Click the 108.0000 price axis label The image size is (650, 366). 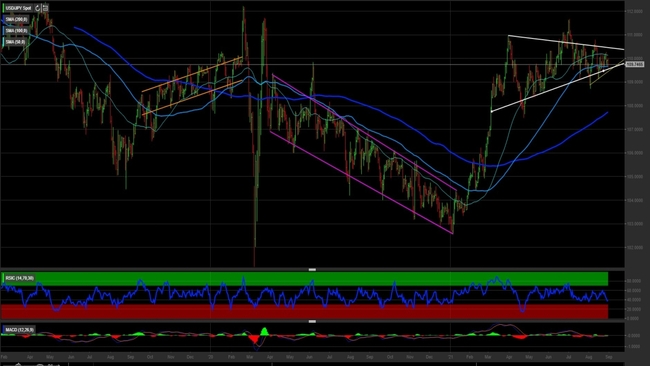pyautogui.click(x=635, y=106)
